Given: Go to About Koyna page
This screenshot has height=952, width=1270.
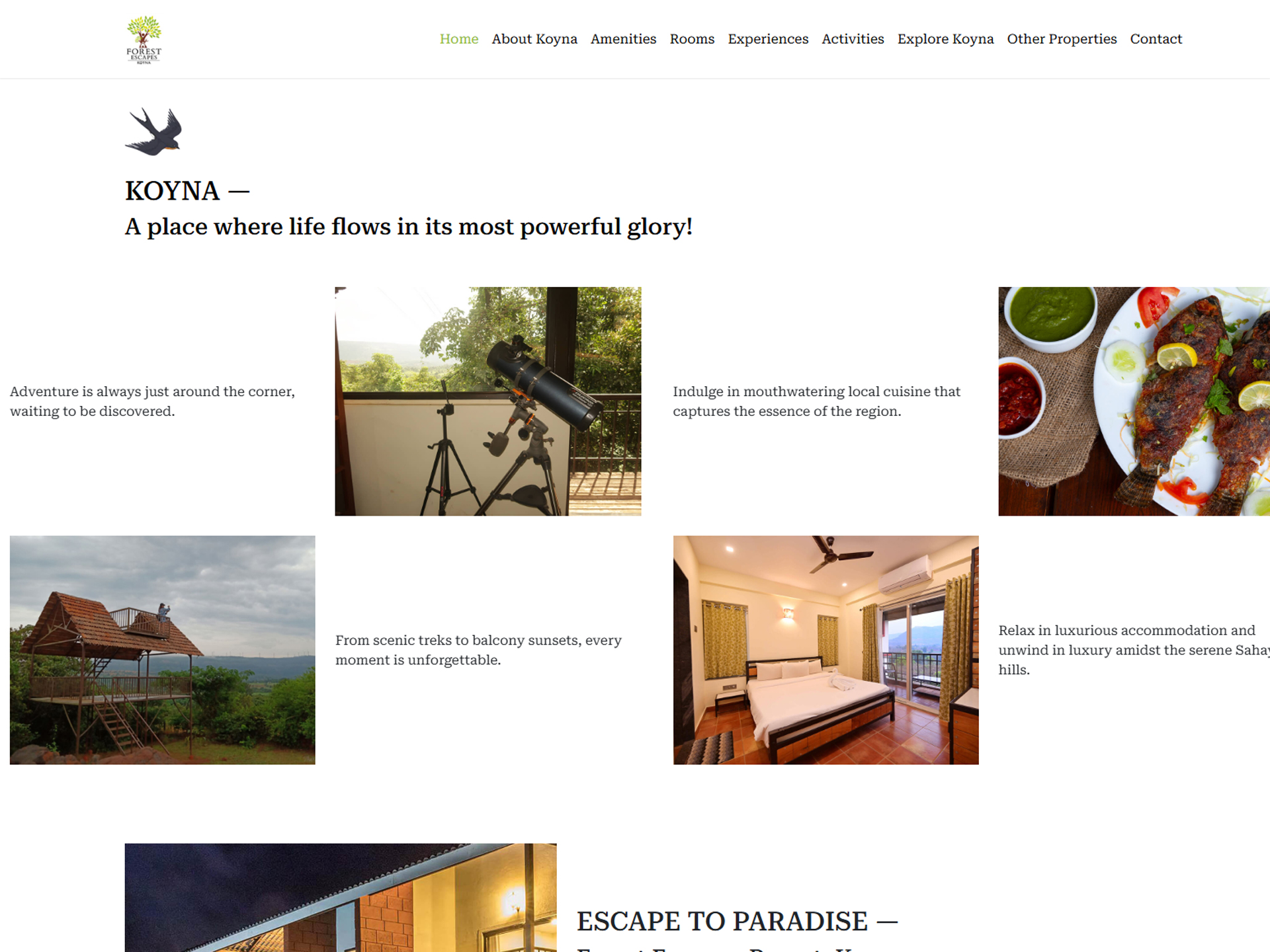Looking at the screenshot, I should point(534,39).
